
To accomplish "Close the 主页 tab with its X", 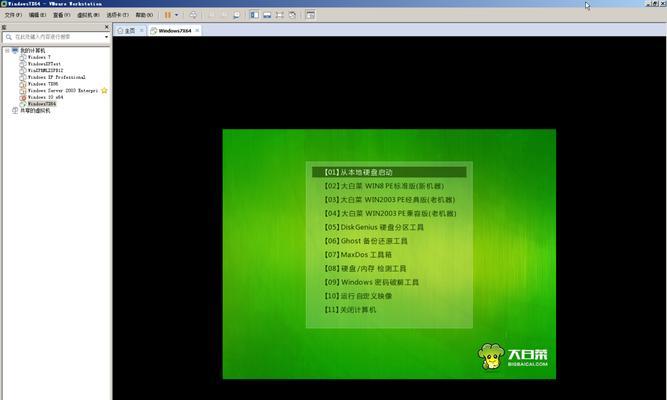I will tap(142, 31).
